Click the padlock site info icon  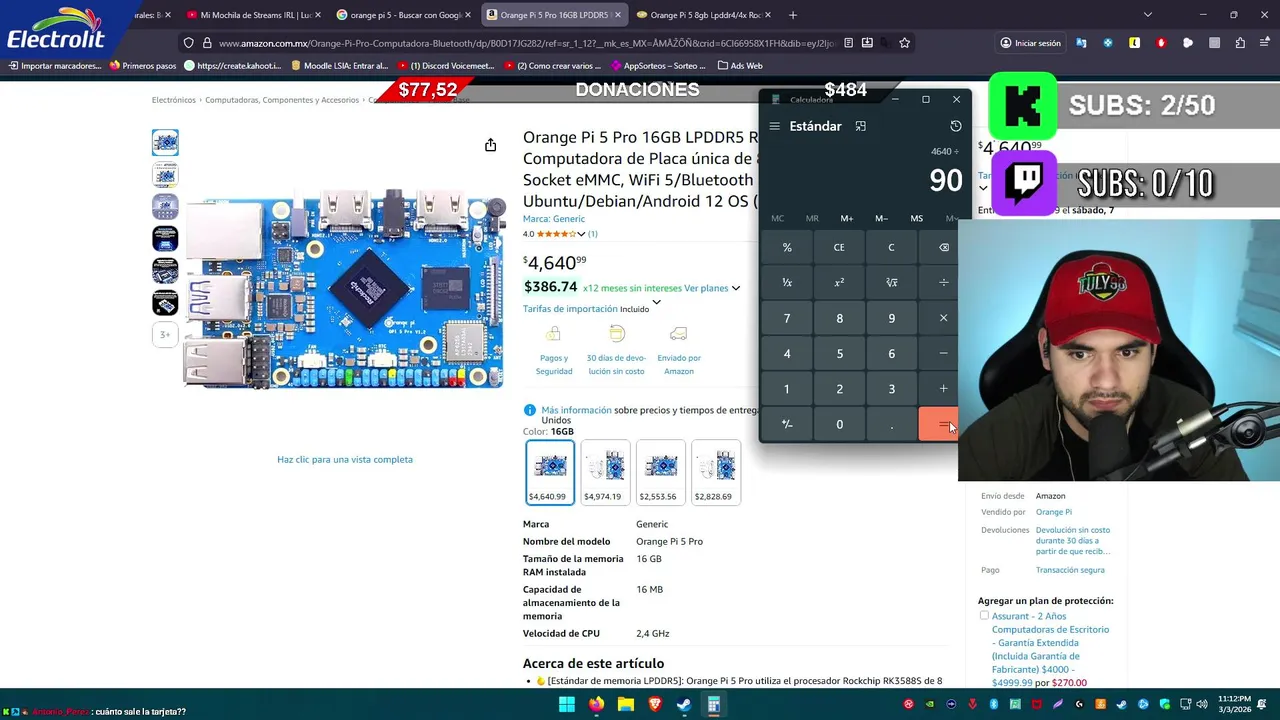click(x=207, y=43)
